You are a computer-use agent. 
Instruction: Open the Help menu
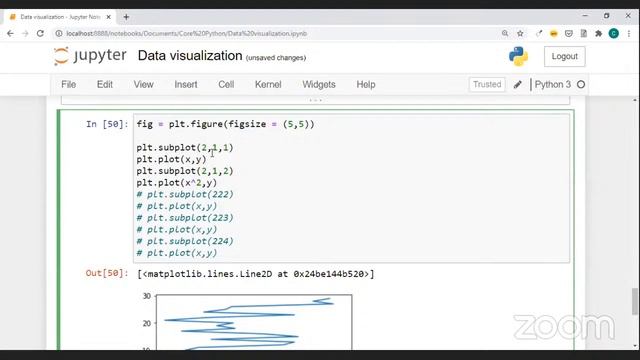(366, 84)
